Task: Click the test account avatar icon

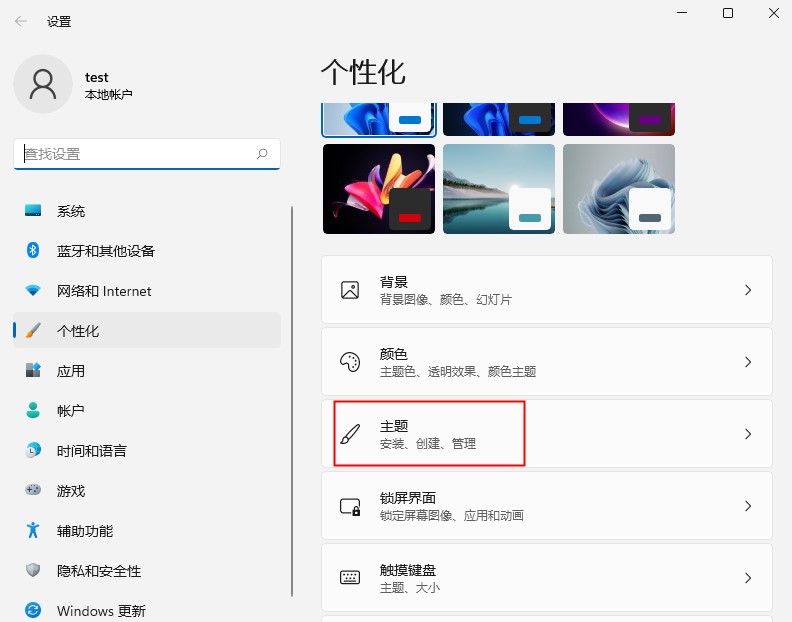Action: click(43, 84)
